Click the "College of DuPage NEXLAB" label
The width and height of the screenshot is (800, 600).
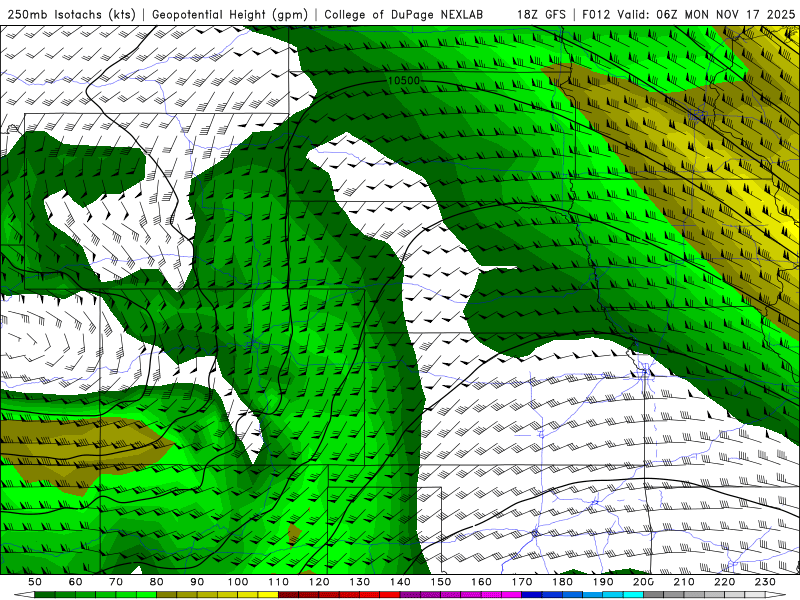[x=404, y=15]
